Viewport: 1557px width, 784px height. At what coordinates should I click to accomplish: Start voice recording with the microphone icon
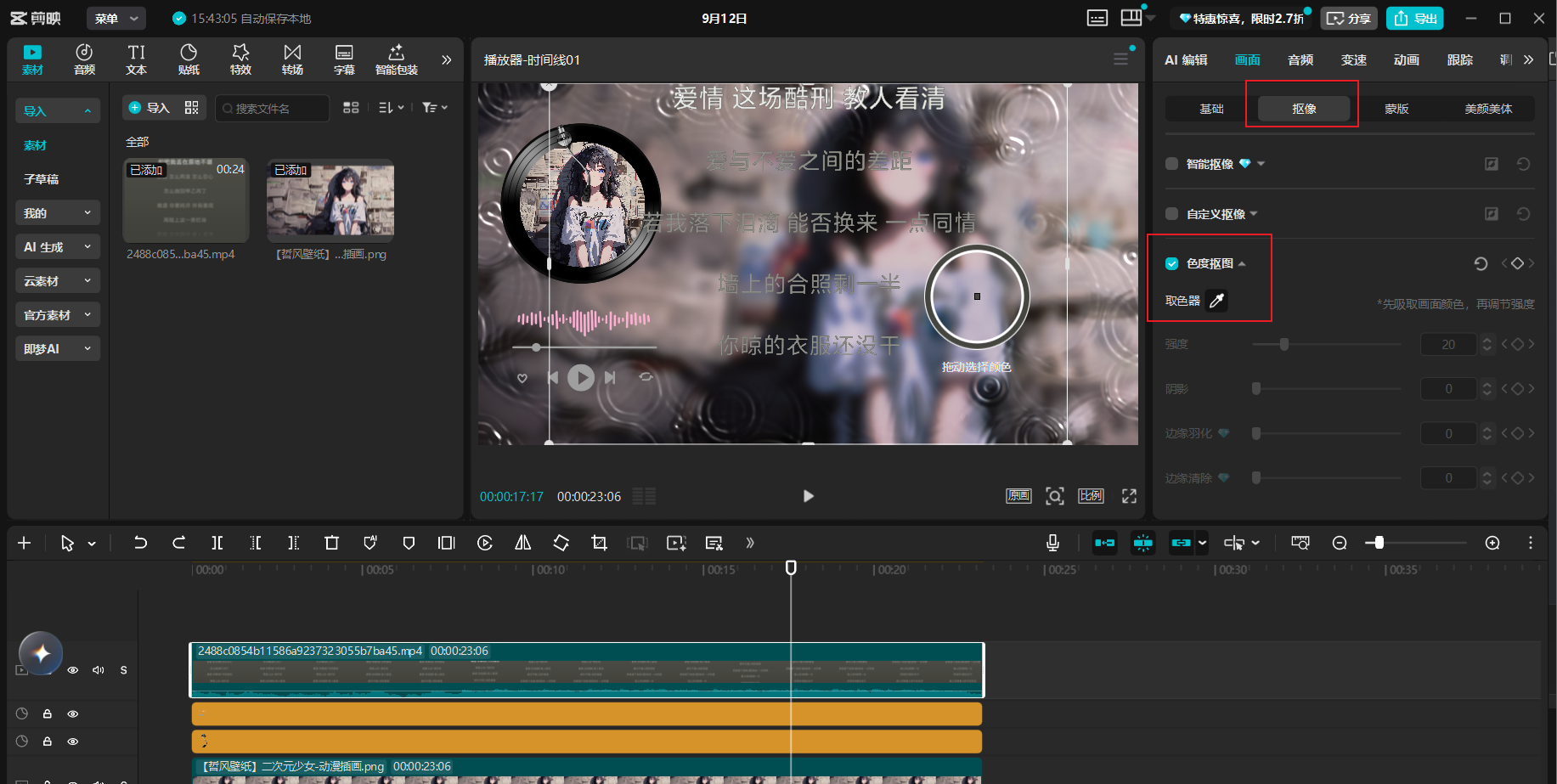coord(1053,543)
